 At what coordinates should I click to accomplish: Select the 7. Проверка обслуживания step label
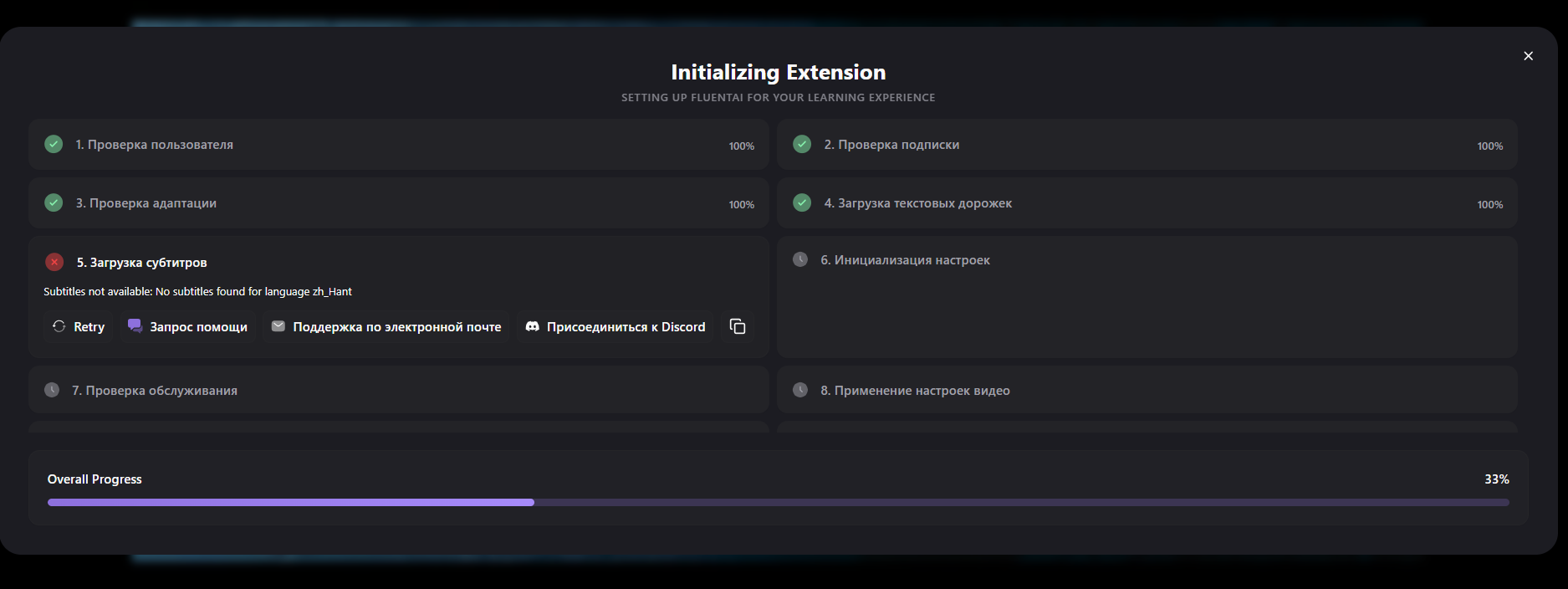point(155,391)
